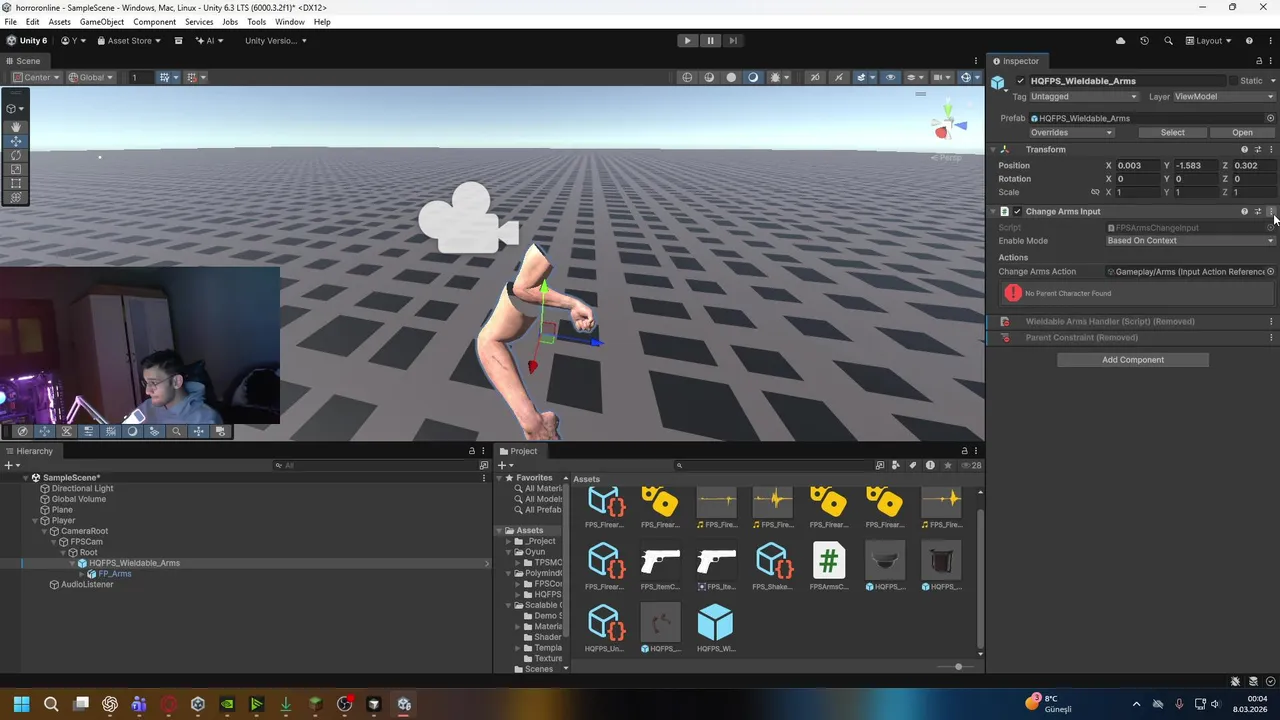
Task: Select the Rotate tool
Action: (15, 155)
